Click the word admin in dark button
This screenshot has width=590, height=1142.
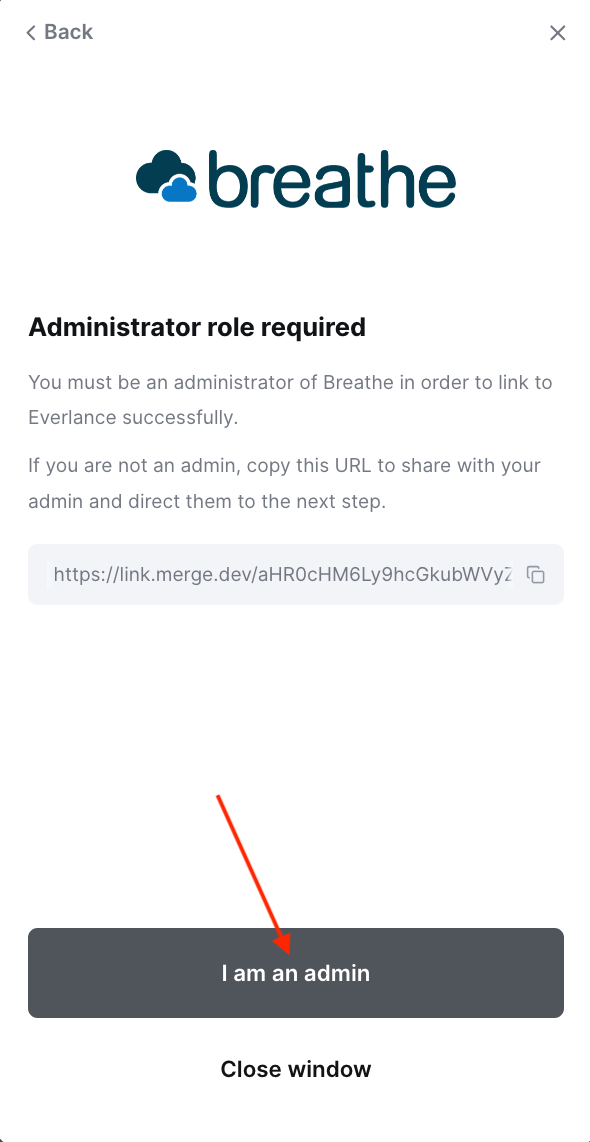pyautogui.click(x=337, y=973)
